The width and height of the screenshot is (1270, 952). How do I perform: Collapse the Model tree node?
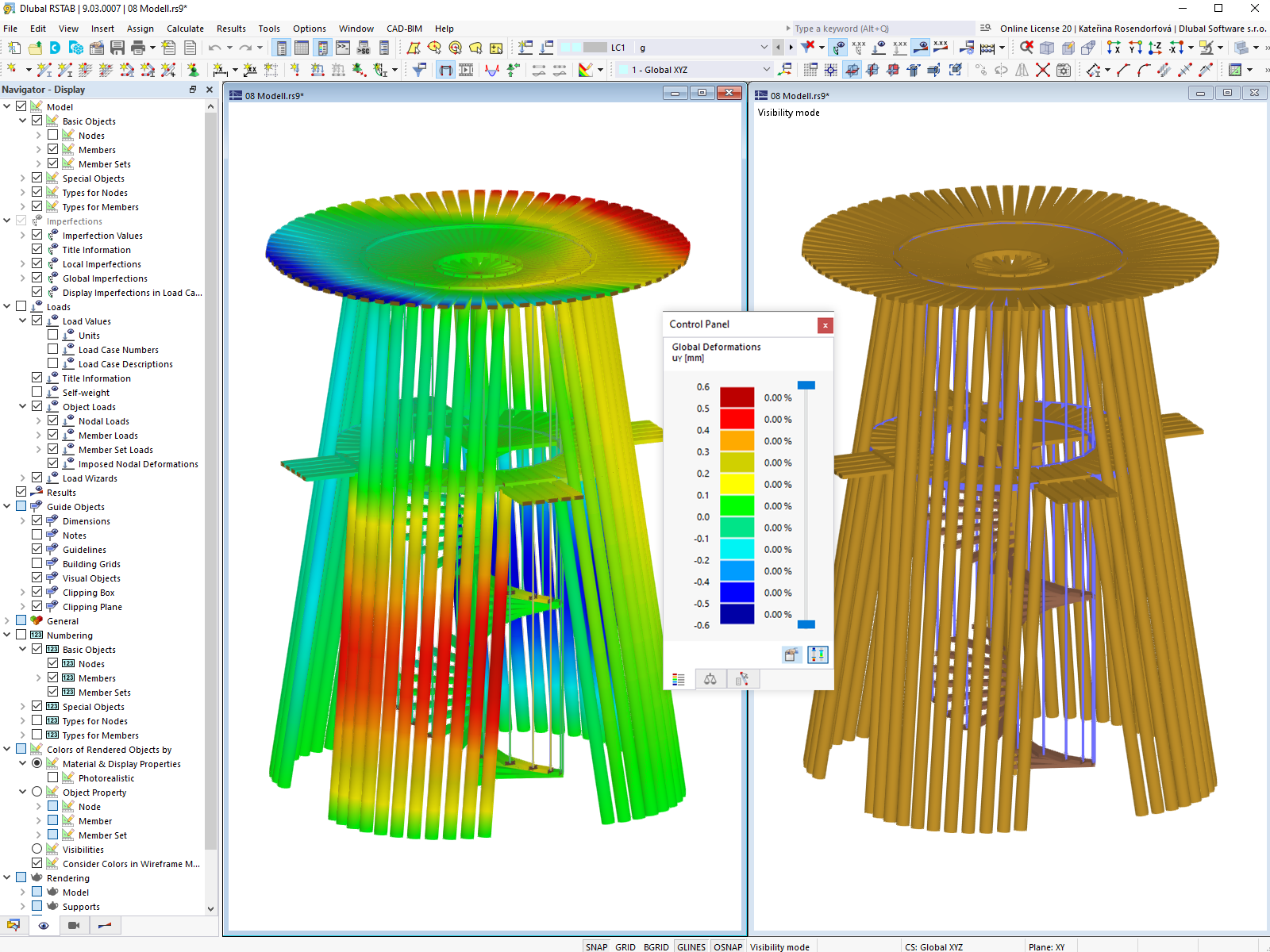[7, 106]
